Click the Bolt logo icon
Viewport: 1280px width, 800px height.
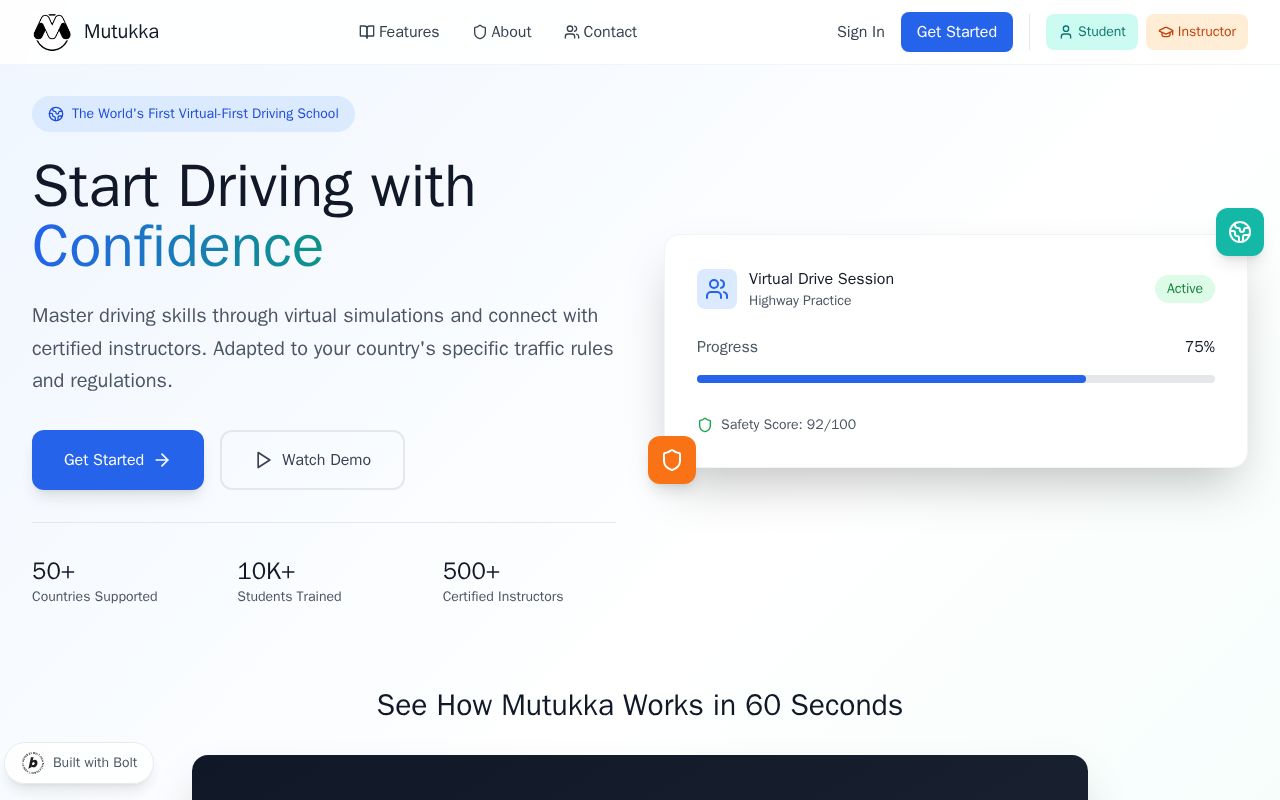pyautogui.click(x=33, y=763)
